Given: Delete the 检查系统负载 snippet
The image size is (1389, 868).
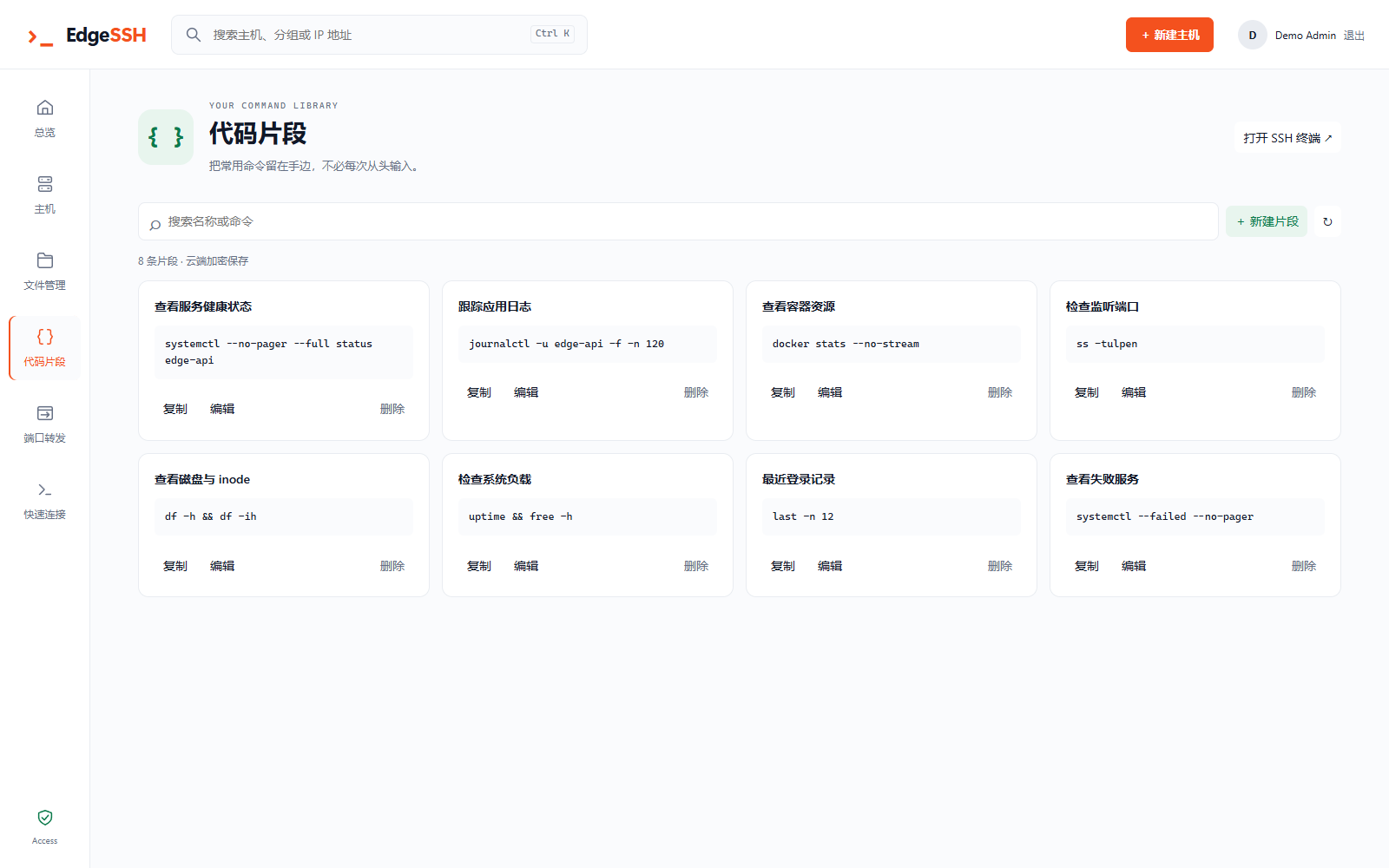Looking at the screenshot, I should click(x=696, y=566).
